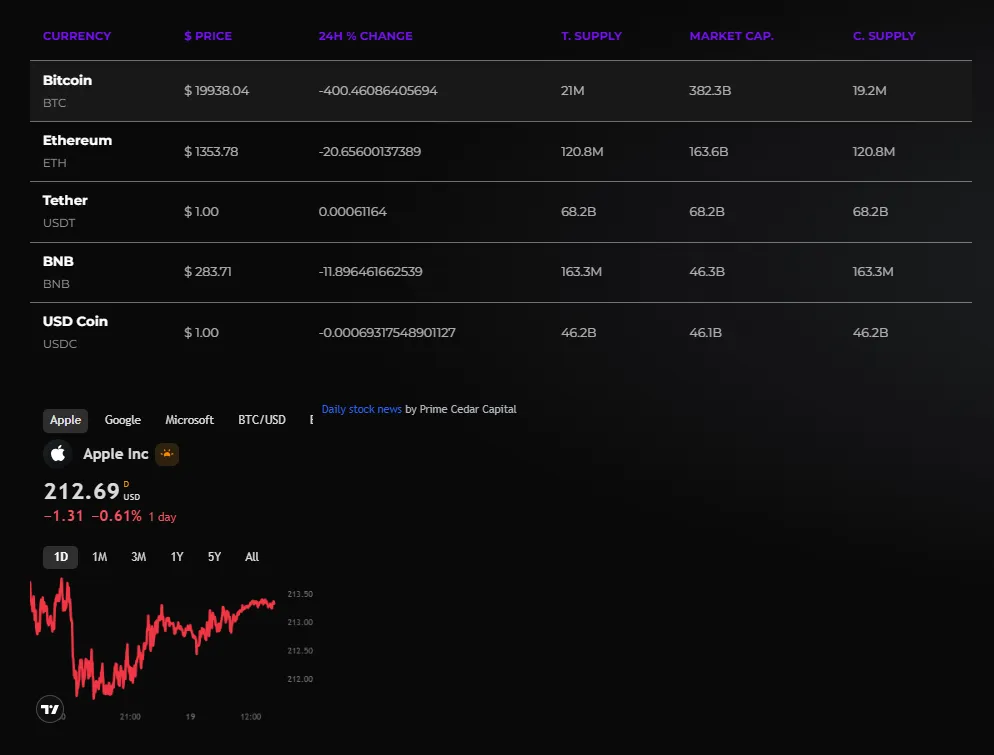
Task: Set chart range to 1D
Action: click(x=61, y=557)
